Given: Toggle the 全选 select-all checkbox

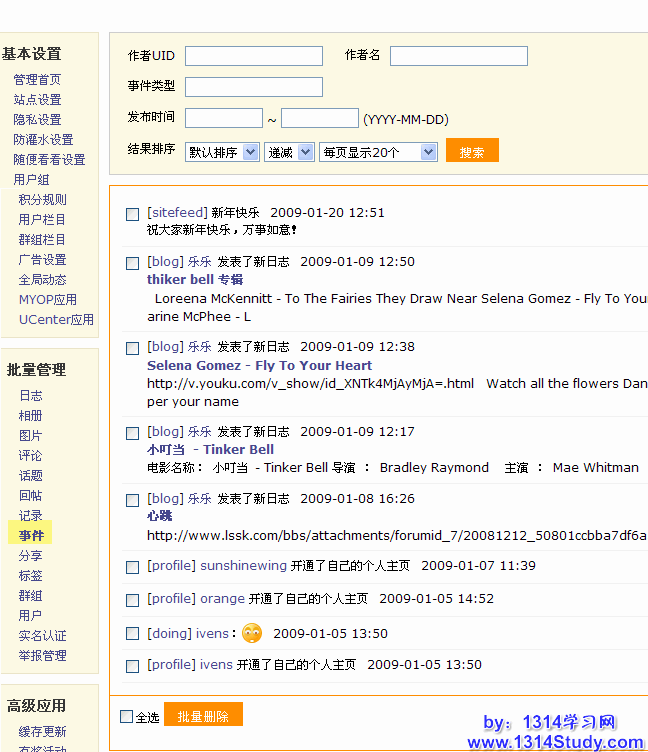Looking at the screenshot, I should [x=126, y=716].
